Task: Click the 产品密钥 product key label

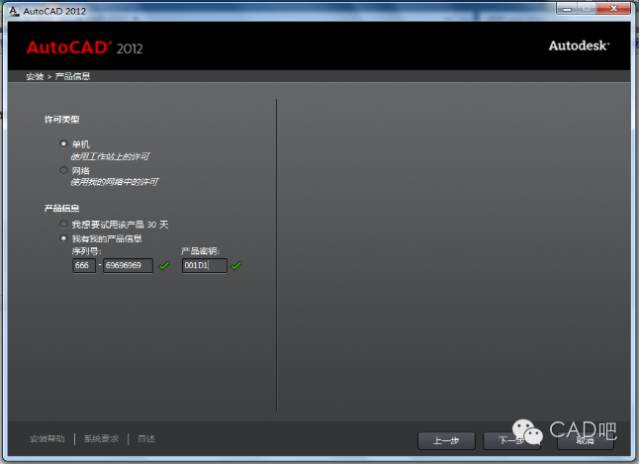Action: pos(200,251)
